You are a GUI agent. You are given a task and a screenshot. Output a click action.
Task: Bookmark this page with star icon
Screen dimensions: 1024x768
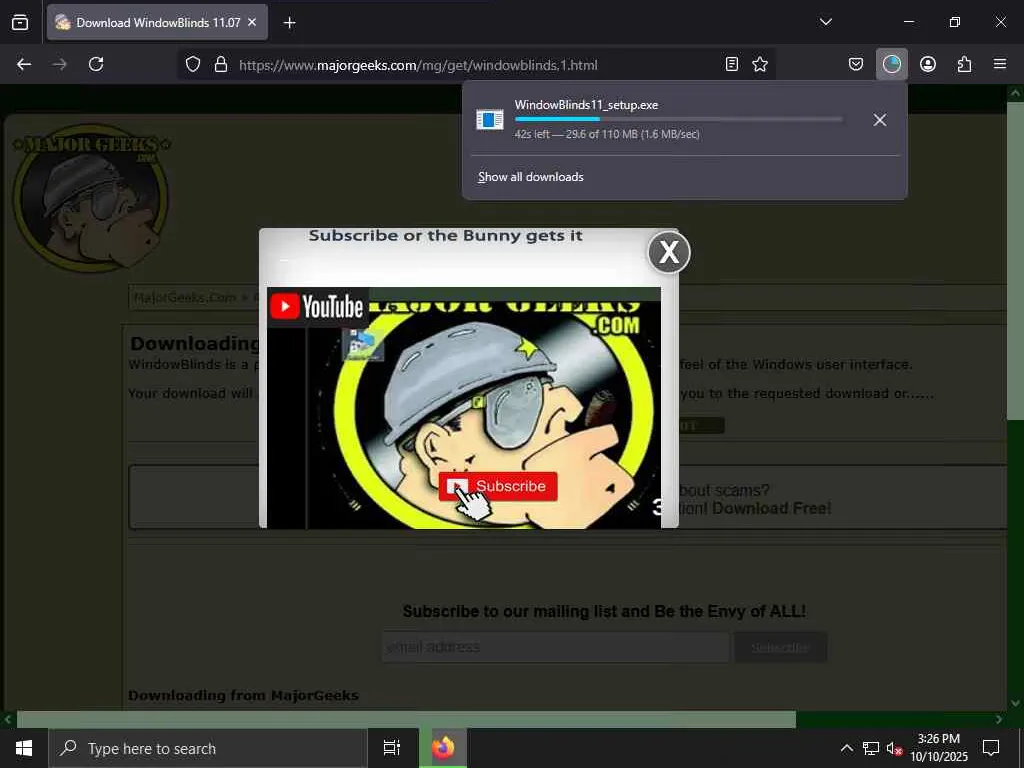pyautogui.click(x=760, y=64)
